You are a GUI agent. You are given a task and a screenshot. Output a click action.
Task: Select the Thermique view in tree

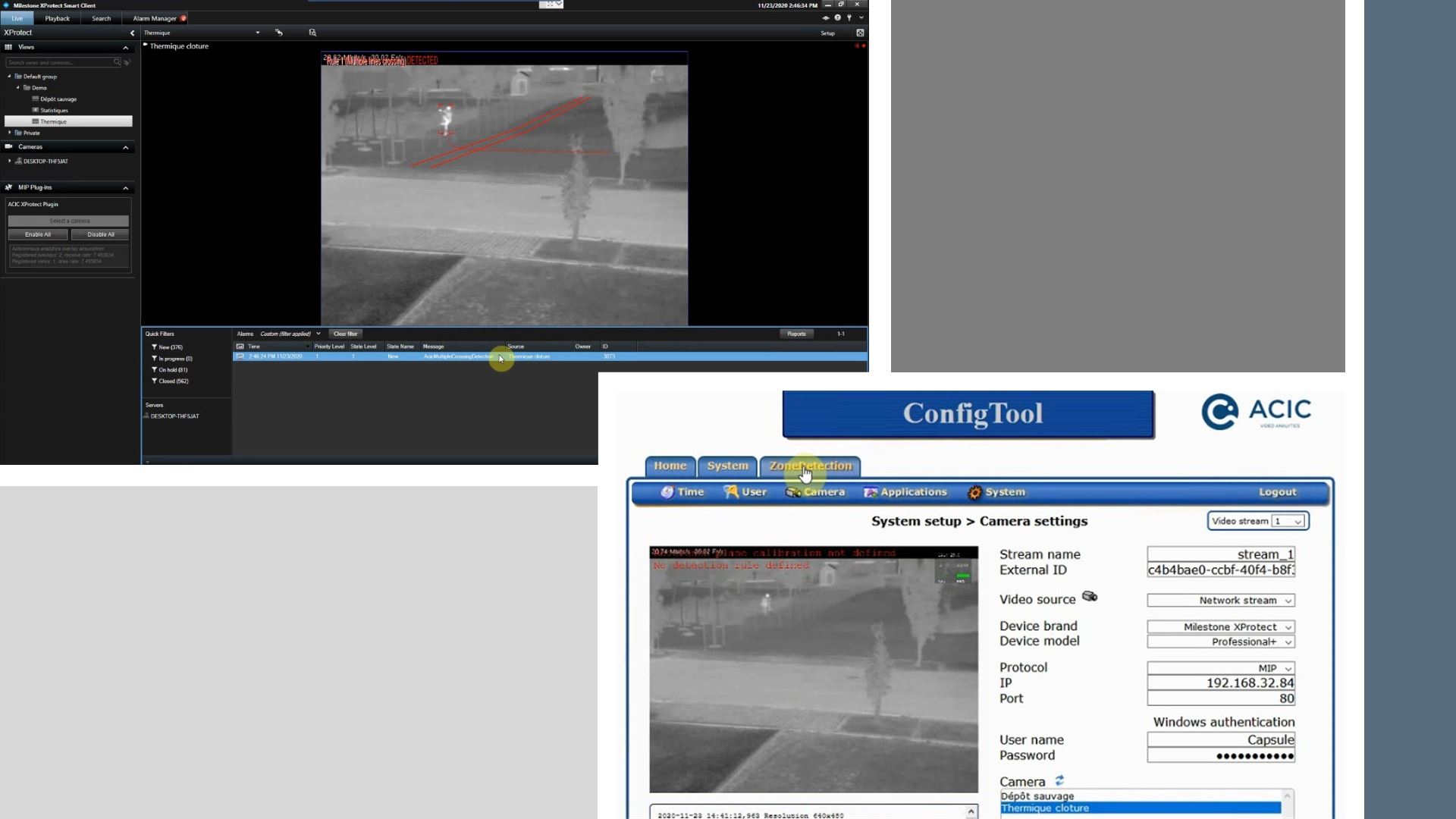coord(68,121)
